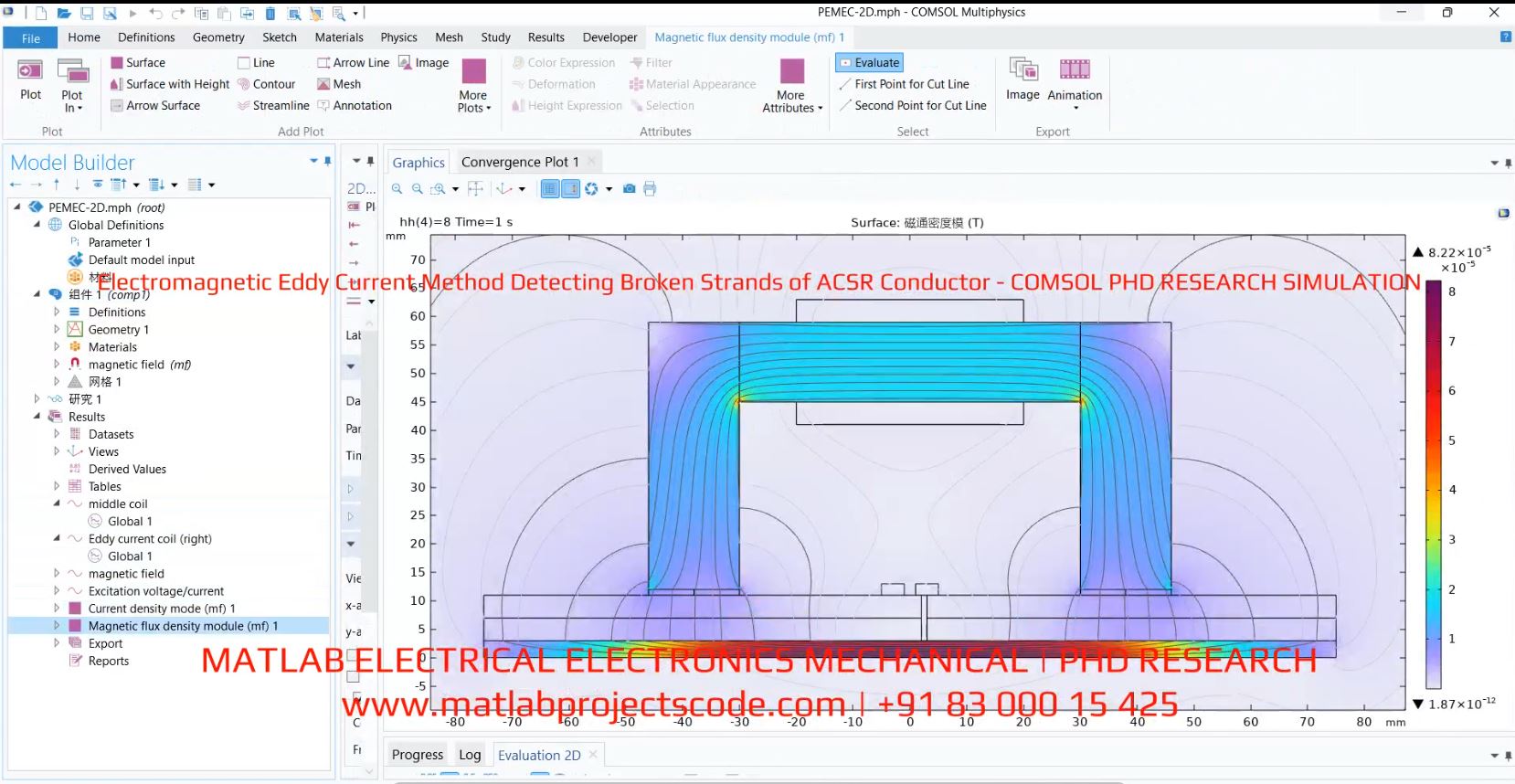The width and height of the screenshot is (1515, 784).
Task: Click the Undo arrow icon
Action: [155, 14]
